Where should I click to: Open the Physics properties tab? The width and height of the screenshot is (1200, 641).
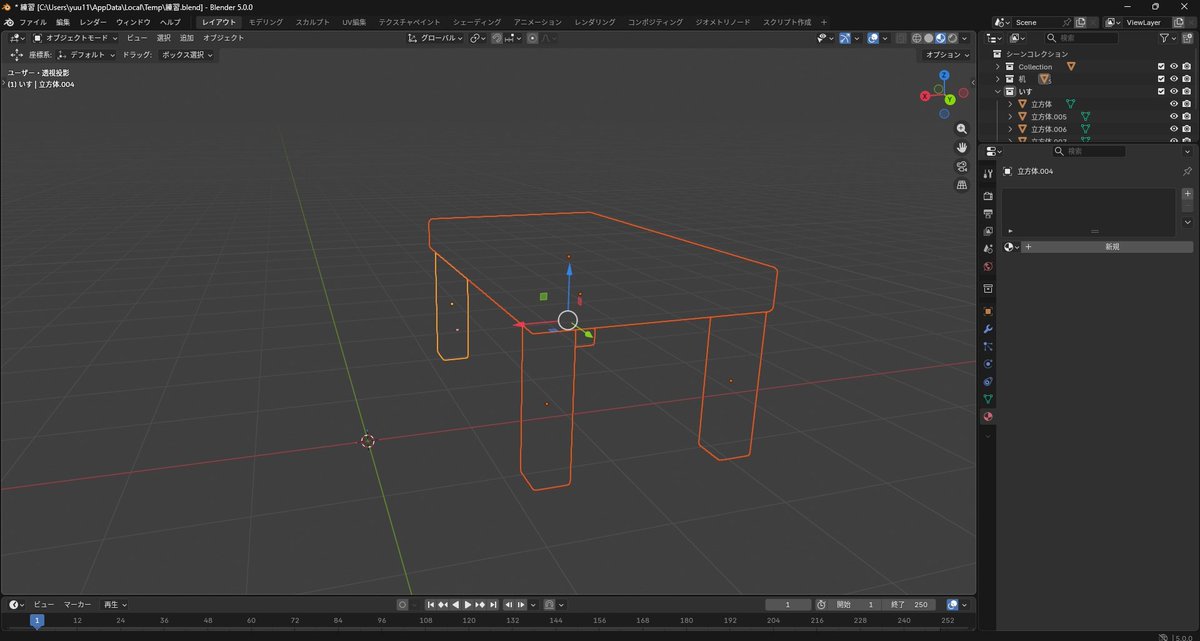[x=988, y=364]
